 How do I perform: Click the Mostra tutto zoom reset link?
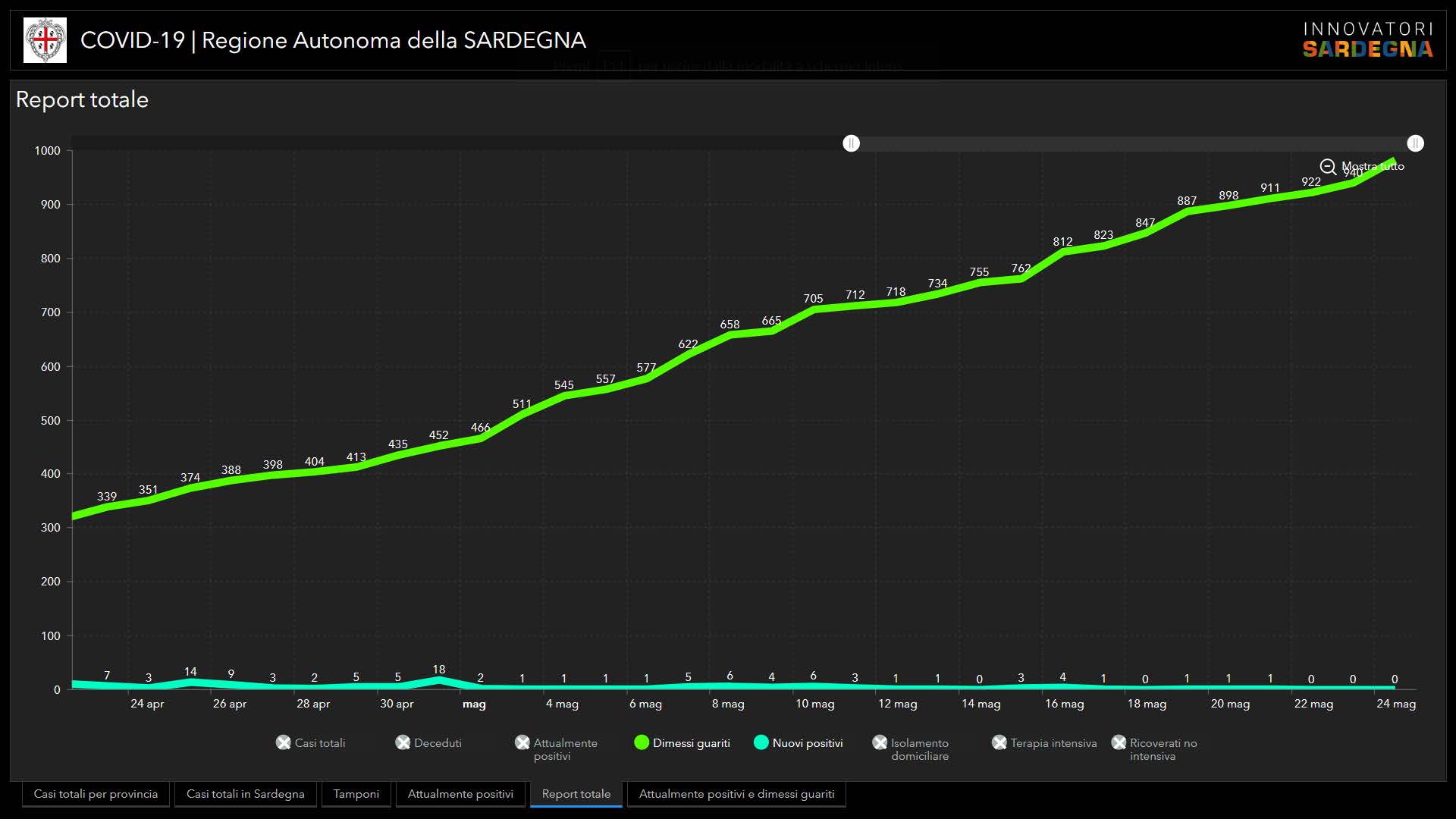(x=1373, y=166)
